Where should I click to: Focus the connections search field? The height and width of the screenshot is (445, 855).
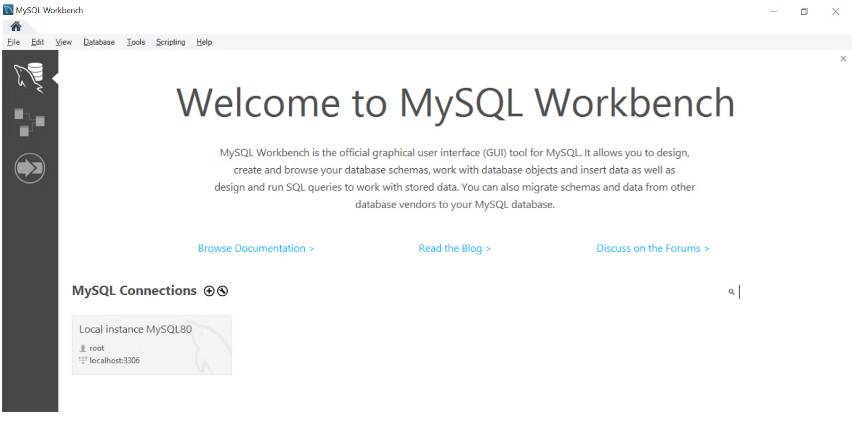point(785,292)
